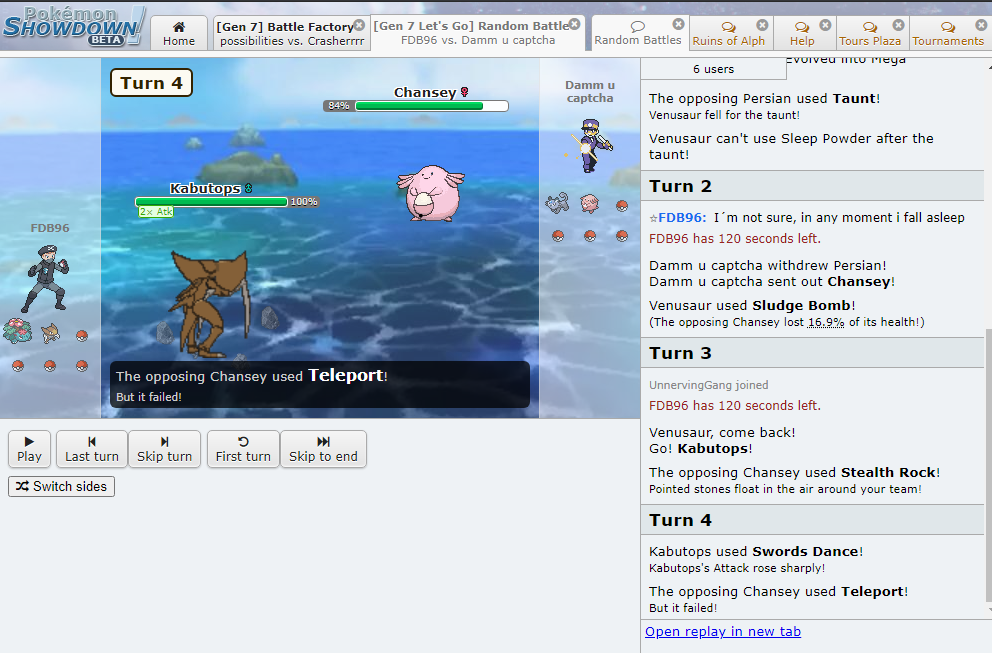
Task: Click Chansey's 84% health bar
Action: coord(416,106)
